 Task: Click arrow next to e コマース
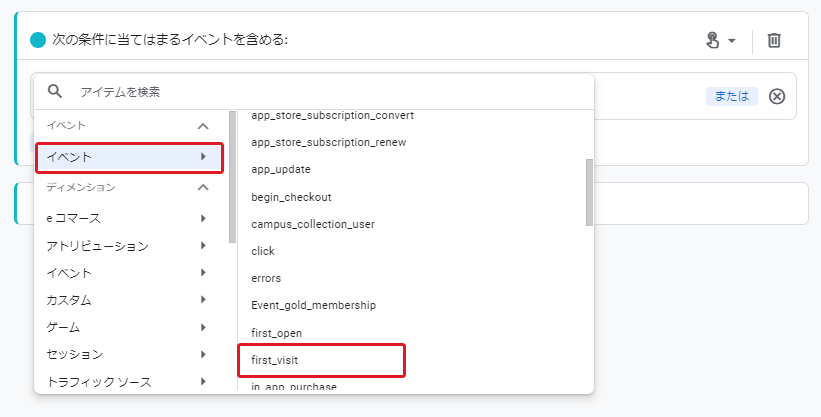pos(203,218)
